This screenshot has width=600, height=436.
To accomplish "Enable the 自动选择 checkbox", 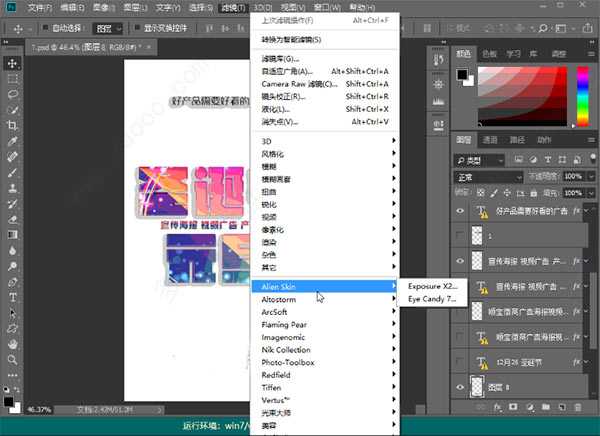I will click(x=46, y=29).
